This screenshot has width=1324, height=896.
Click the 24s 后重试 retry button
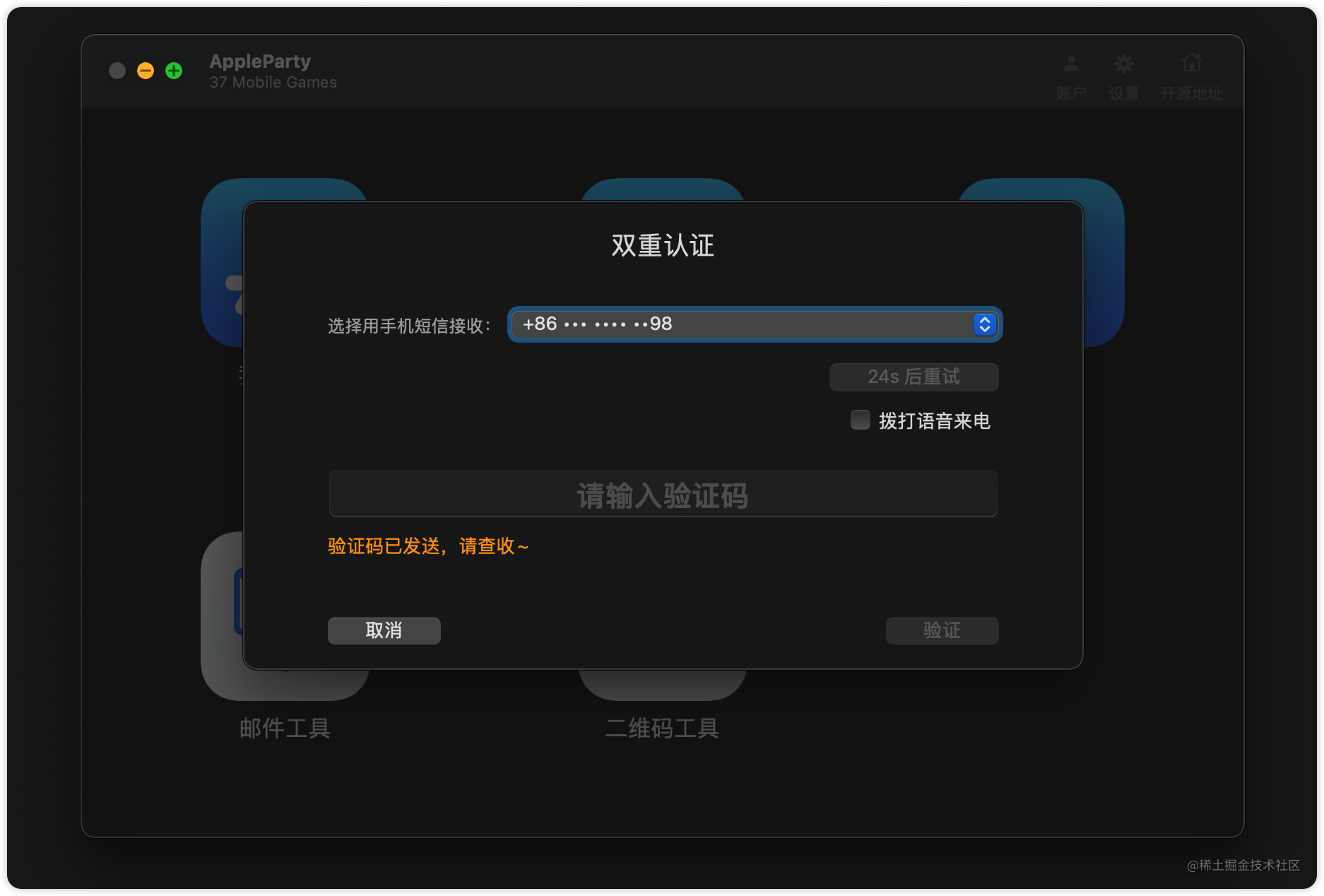pyautogui.click(x=914, y=377)
